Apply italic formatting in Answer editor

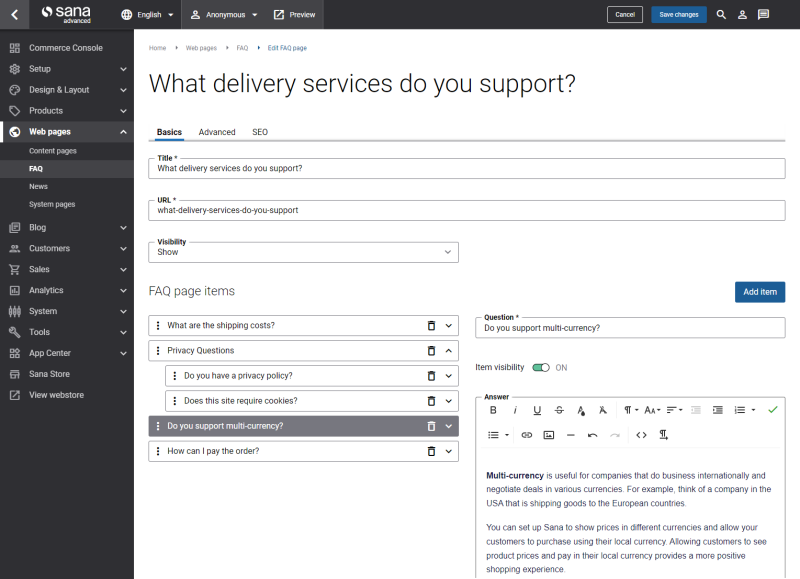pos(515,410)
